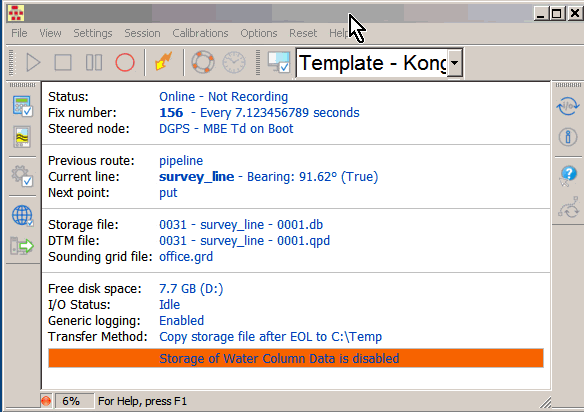This screenshot has height=412, width=584.
Task: Click the orange Water Column Data warning bar
Action: (296, 358)
